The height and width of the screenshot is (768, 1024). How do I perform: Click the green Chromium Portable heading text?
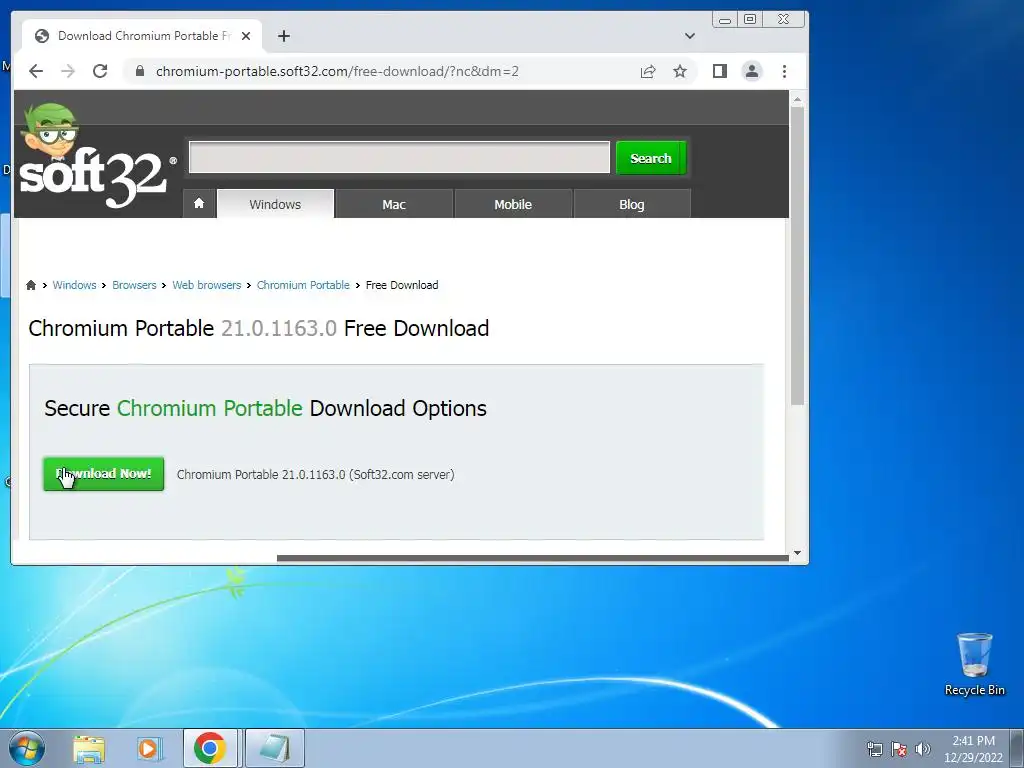click(x=210, y=408)
